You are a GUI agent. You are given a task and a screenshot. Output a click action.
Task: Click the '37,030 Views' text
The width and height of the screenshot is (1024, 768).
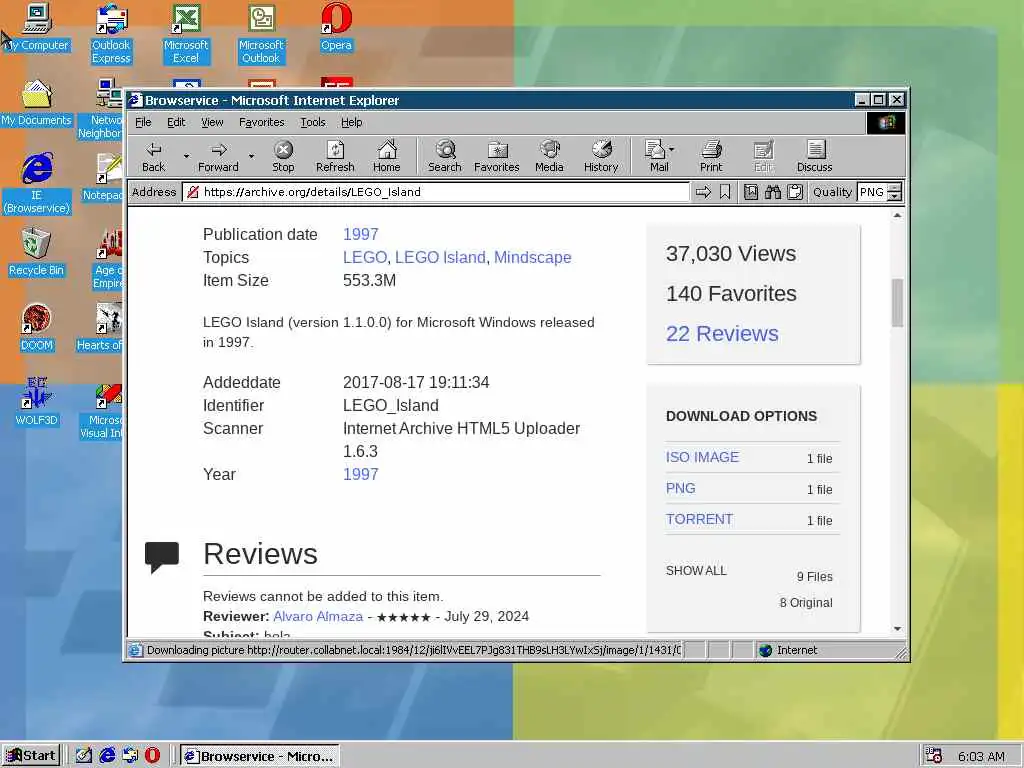click(x=731, y=253)
